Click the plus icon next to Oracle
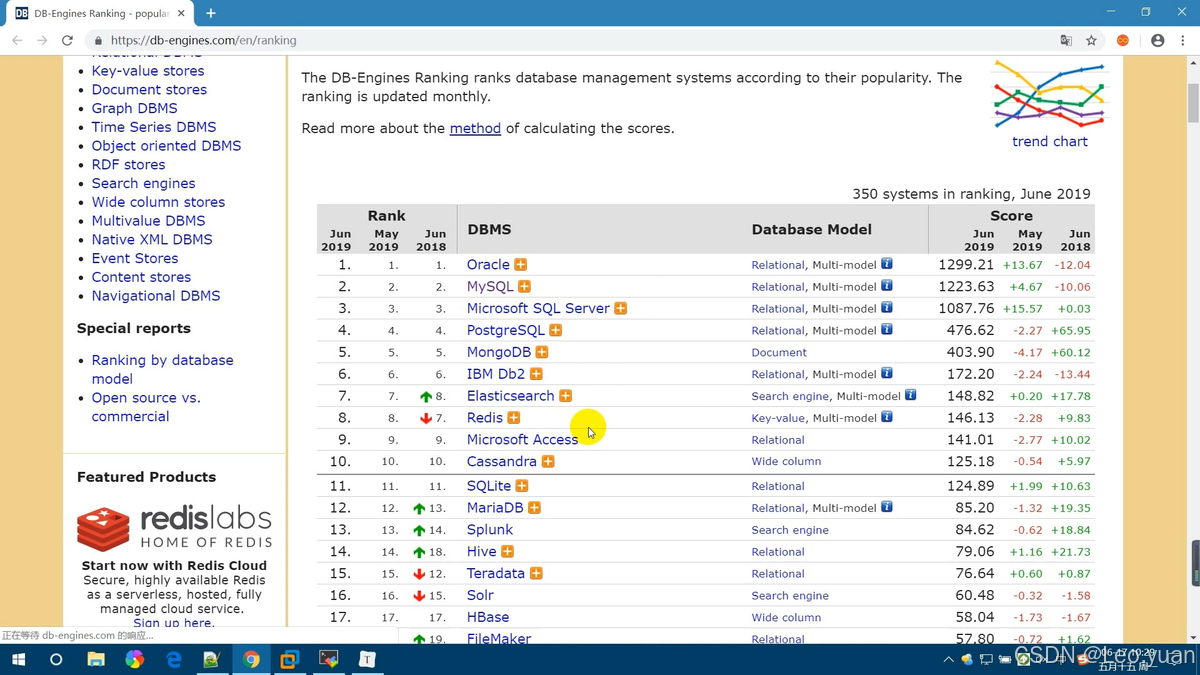This screenshot has width=1200, height=675. point(520,265)
